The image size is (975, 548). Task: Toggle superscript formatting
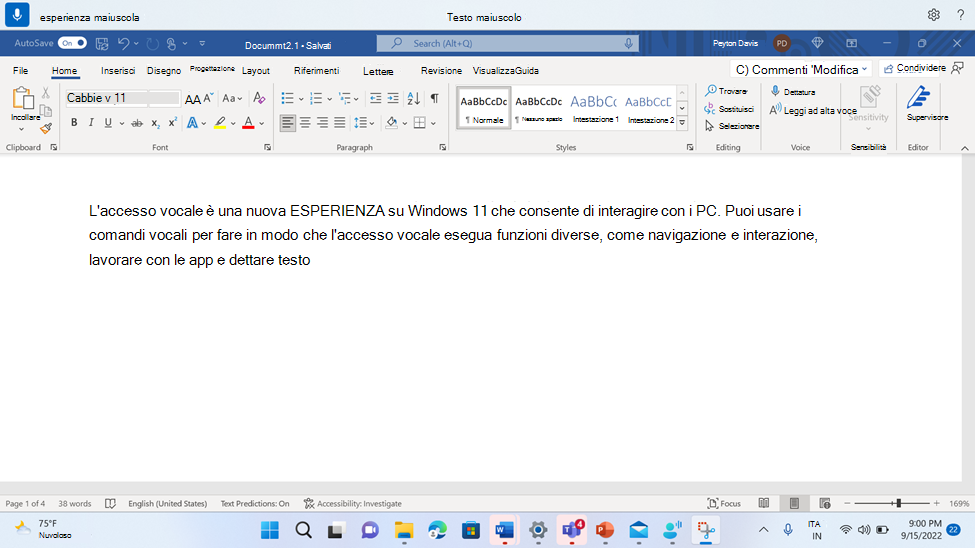pos(172,123)
